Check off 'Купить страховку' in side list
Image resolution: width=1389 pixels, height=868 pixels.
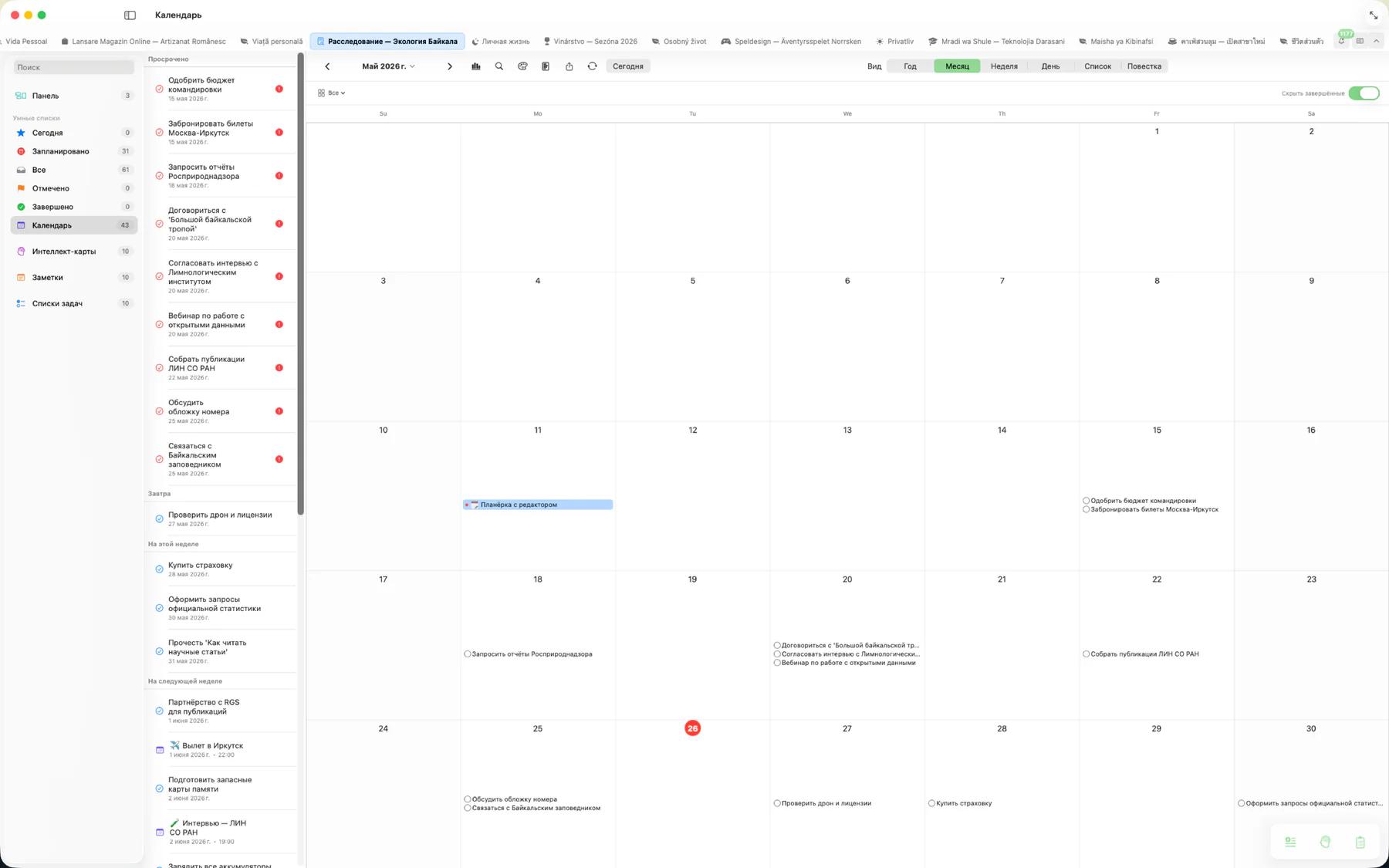159,569
